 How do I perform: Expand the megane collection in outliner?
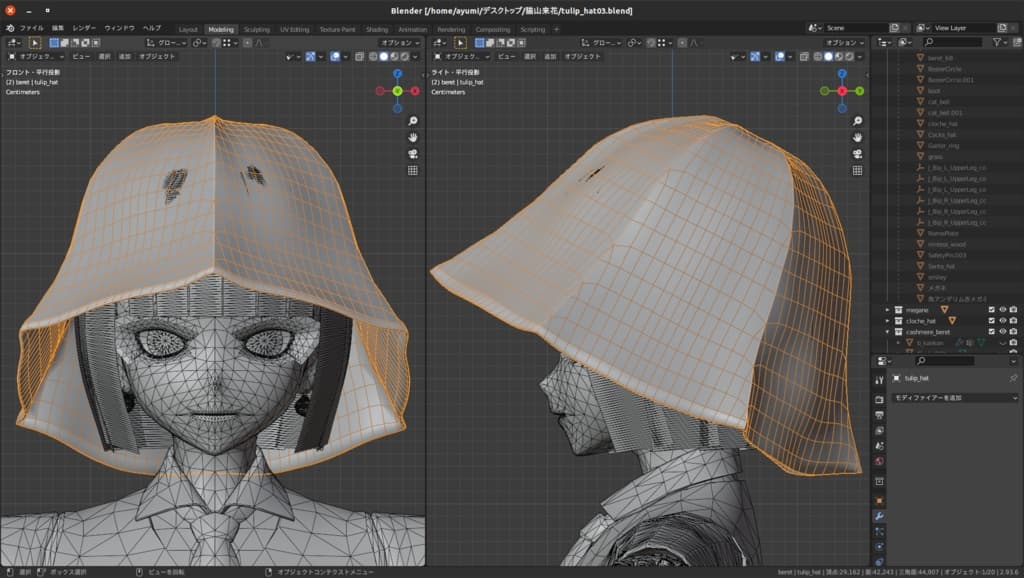[x=887, y=309]
